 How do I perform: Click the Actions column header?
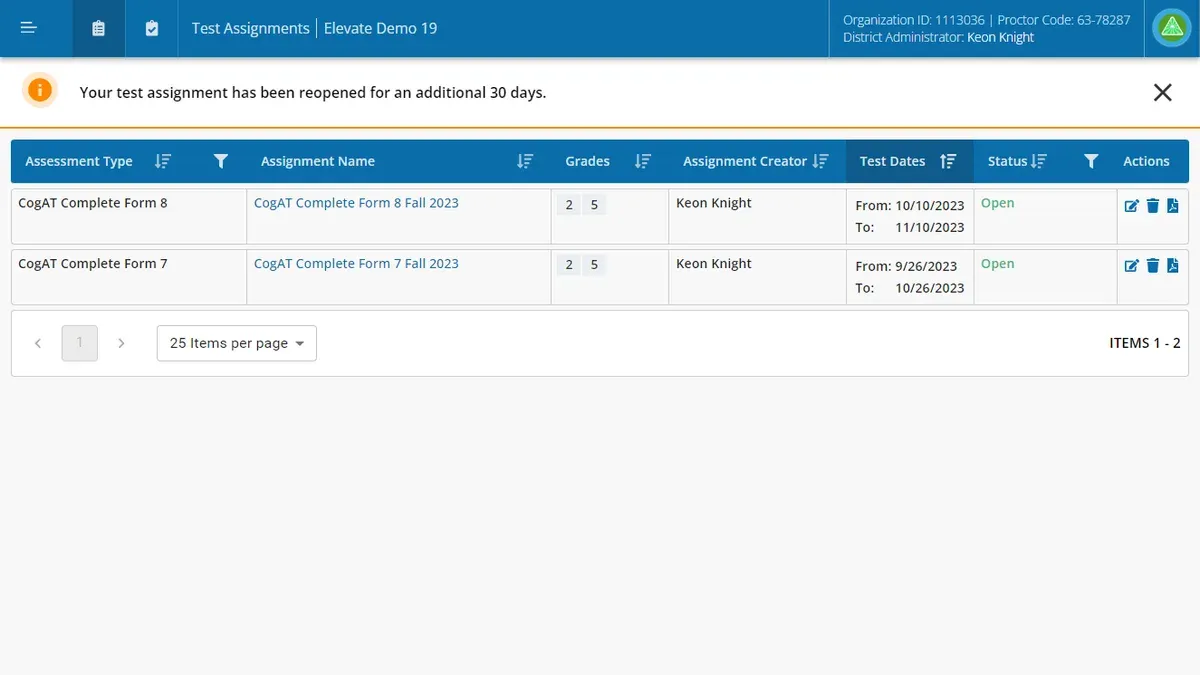pos(1146,161)
